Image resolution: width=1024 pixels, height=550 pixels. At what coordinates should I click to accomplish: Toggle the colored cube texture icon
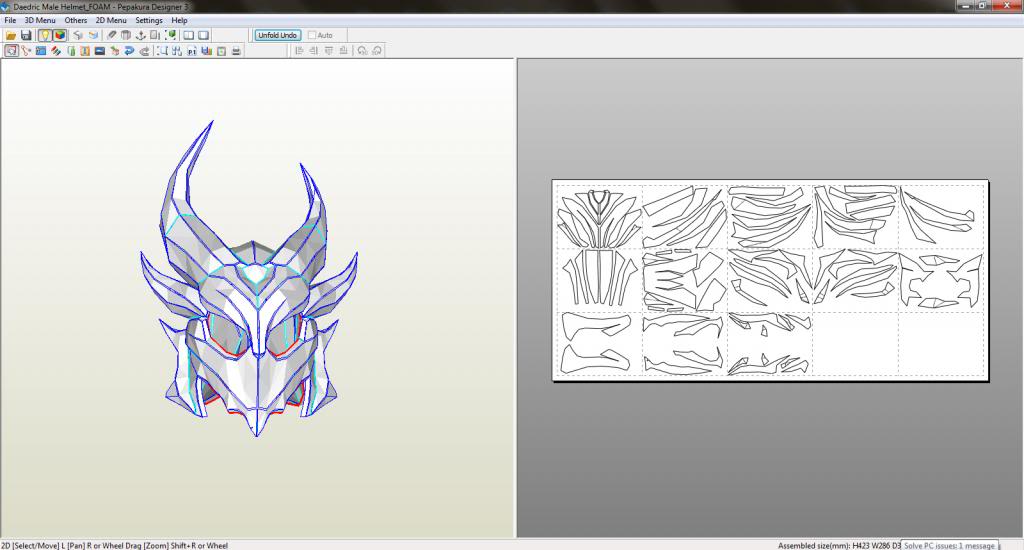(60, 35)
